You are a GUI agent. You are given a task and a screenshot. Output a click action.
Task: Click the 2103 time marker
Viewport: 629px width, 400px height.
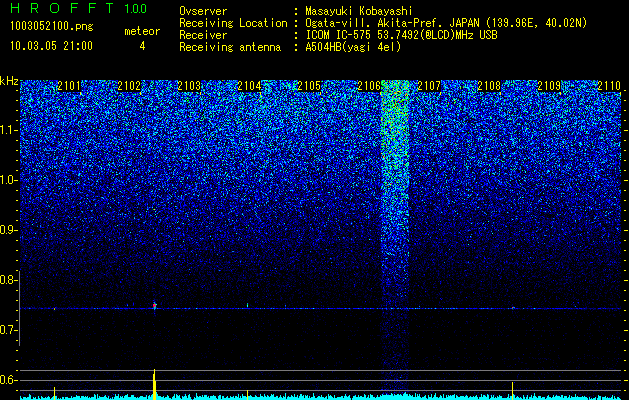pos(189,86)
